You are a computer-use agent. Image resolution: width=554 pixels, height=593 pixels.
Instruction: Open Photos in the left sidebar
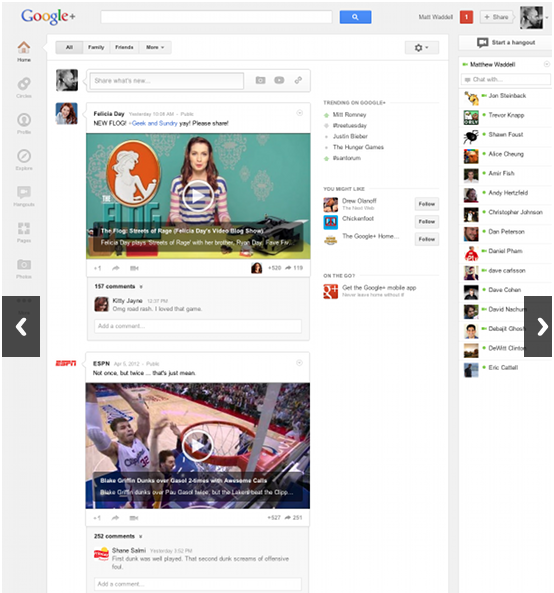[x=24, y=268]
